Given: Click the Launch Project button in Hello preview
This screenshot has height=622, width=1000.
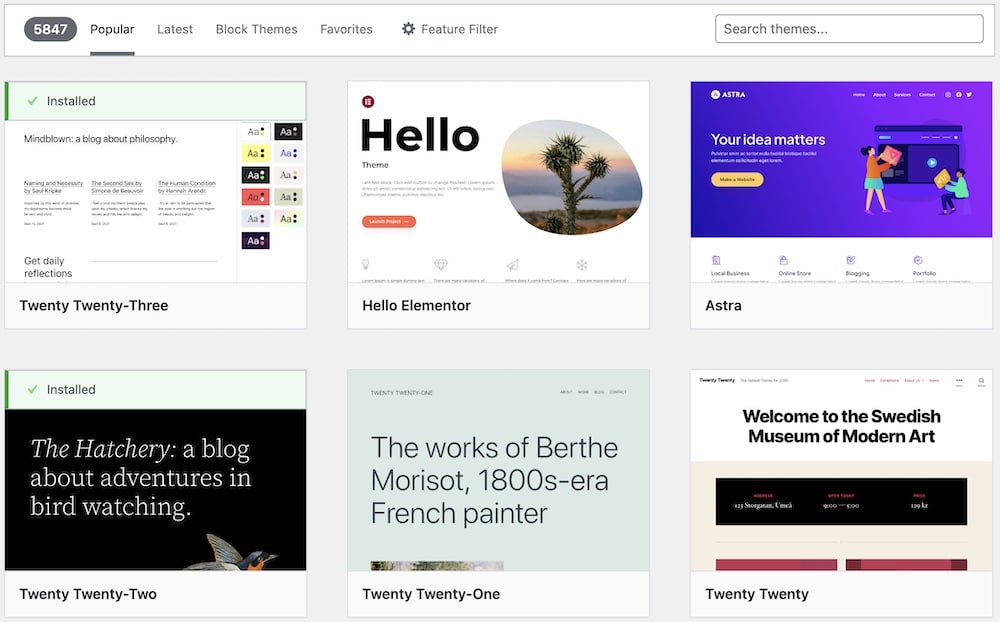Looking at the screenshot, I should [x=389, y=221].
